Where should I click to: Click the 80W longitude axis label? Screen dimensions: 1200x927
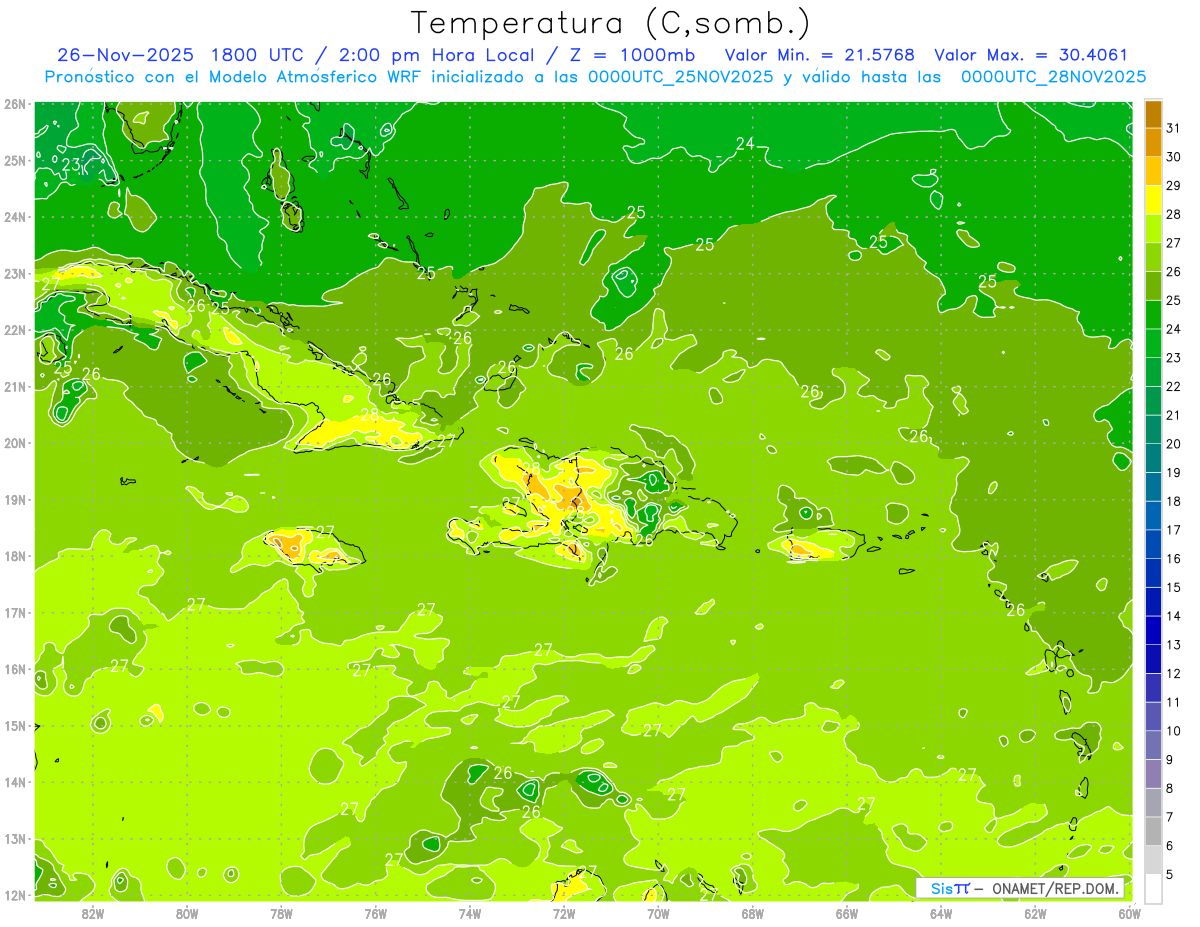(x=187, y=912)
